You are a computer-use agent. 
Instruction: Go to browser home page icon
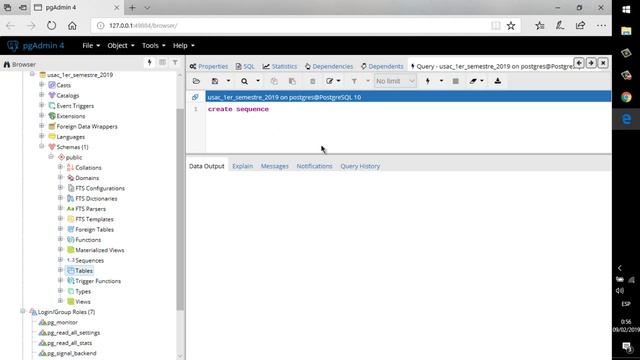(x=72, y=26)
